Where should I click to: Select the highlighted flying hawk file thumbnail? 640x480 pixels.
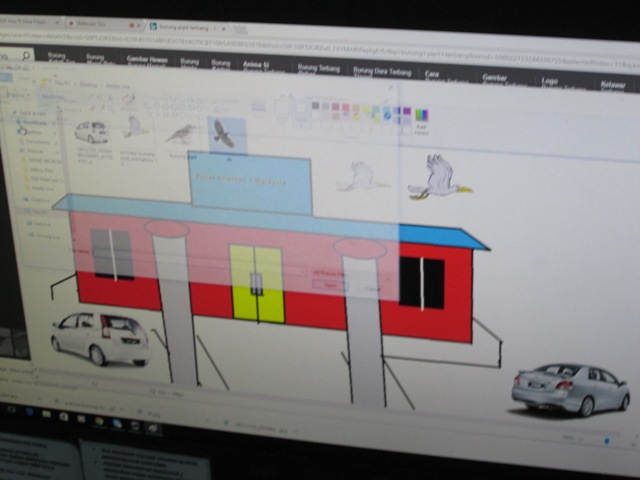click(x=227, y=135)
